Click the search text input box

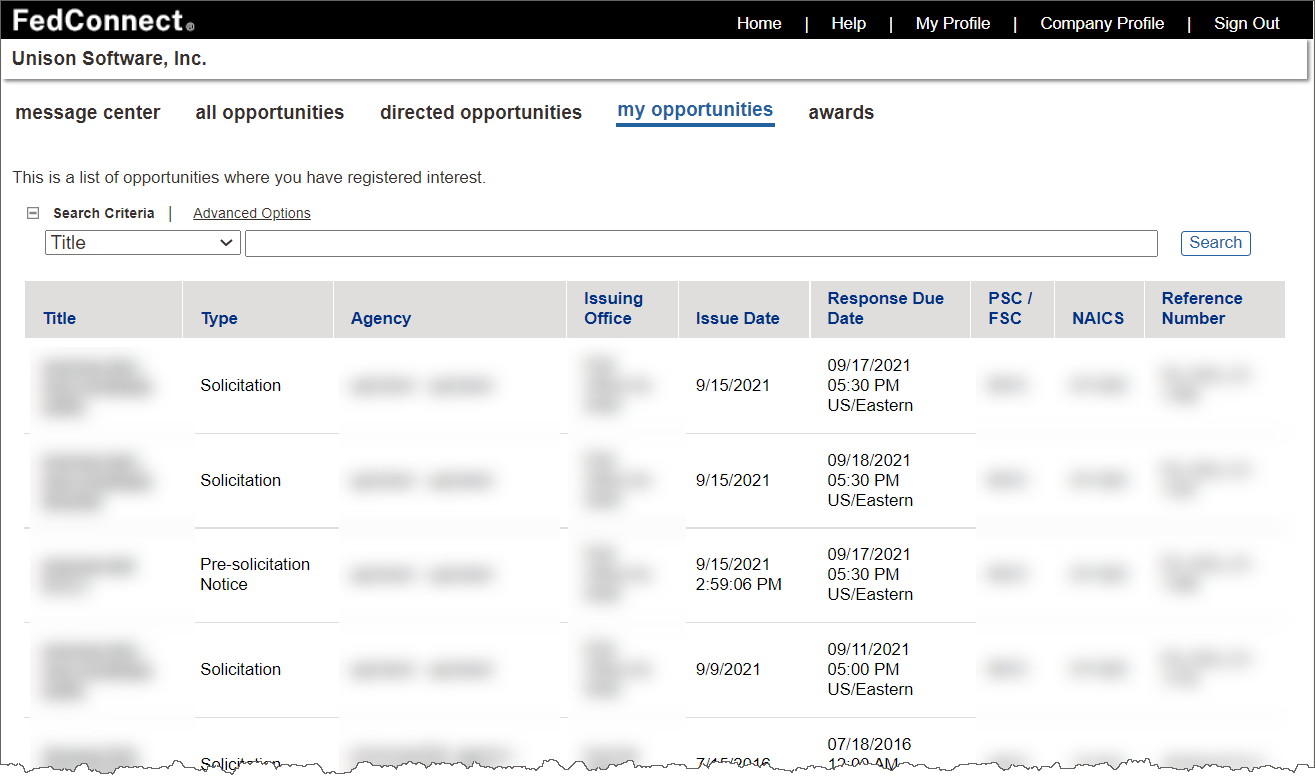700,243
